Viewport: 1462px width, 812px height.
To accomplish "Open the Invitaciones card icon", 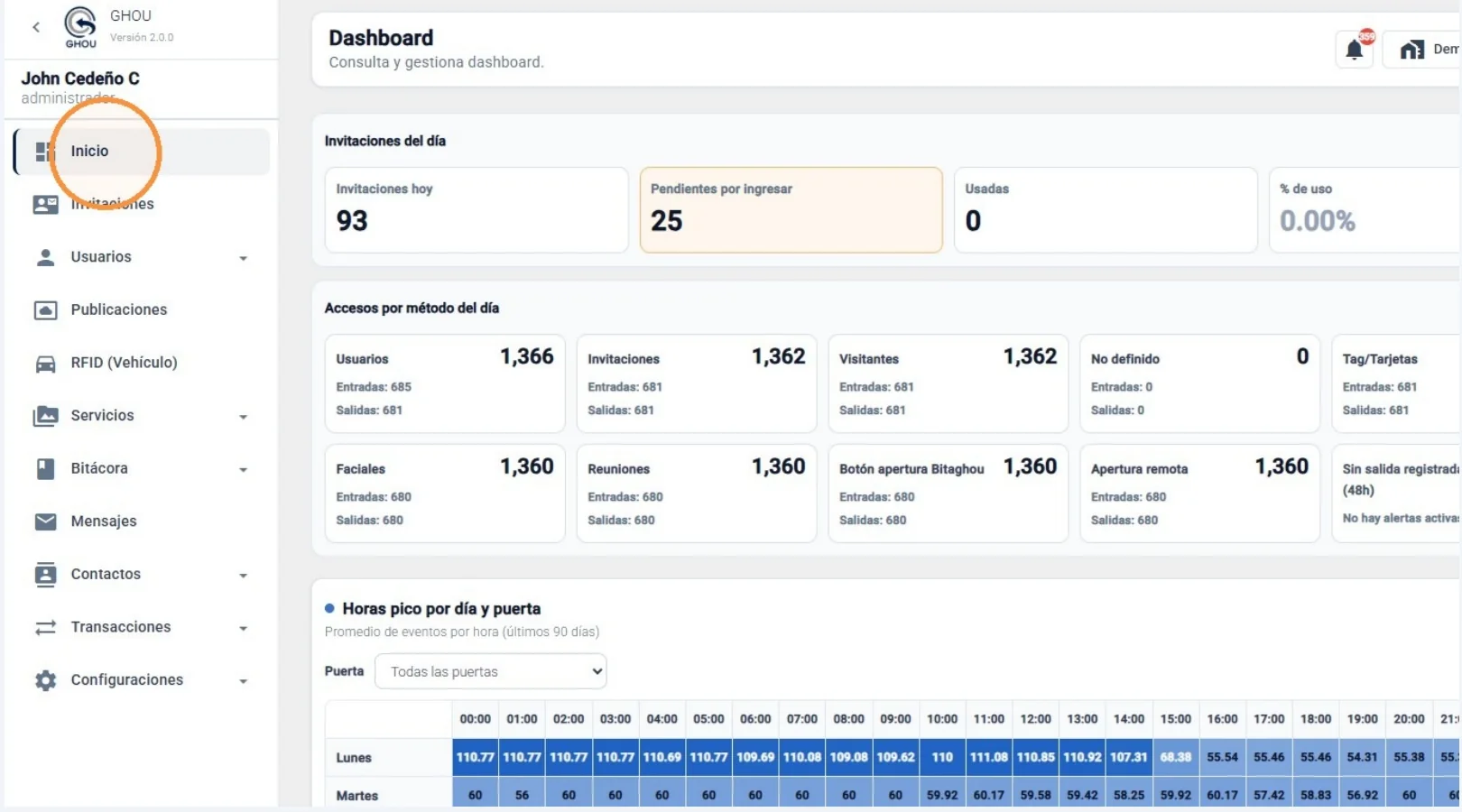I will point(45,204).
